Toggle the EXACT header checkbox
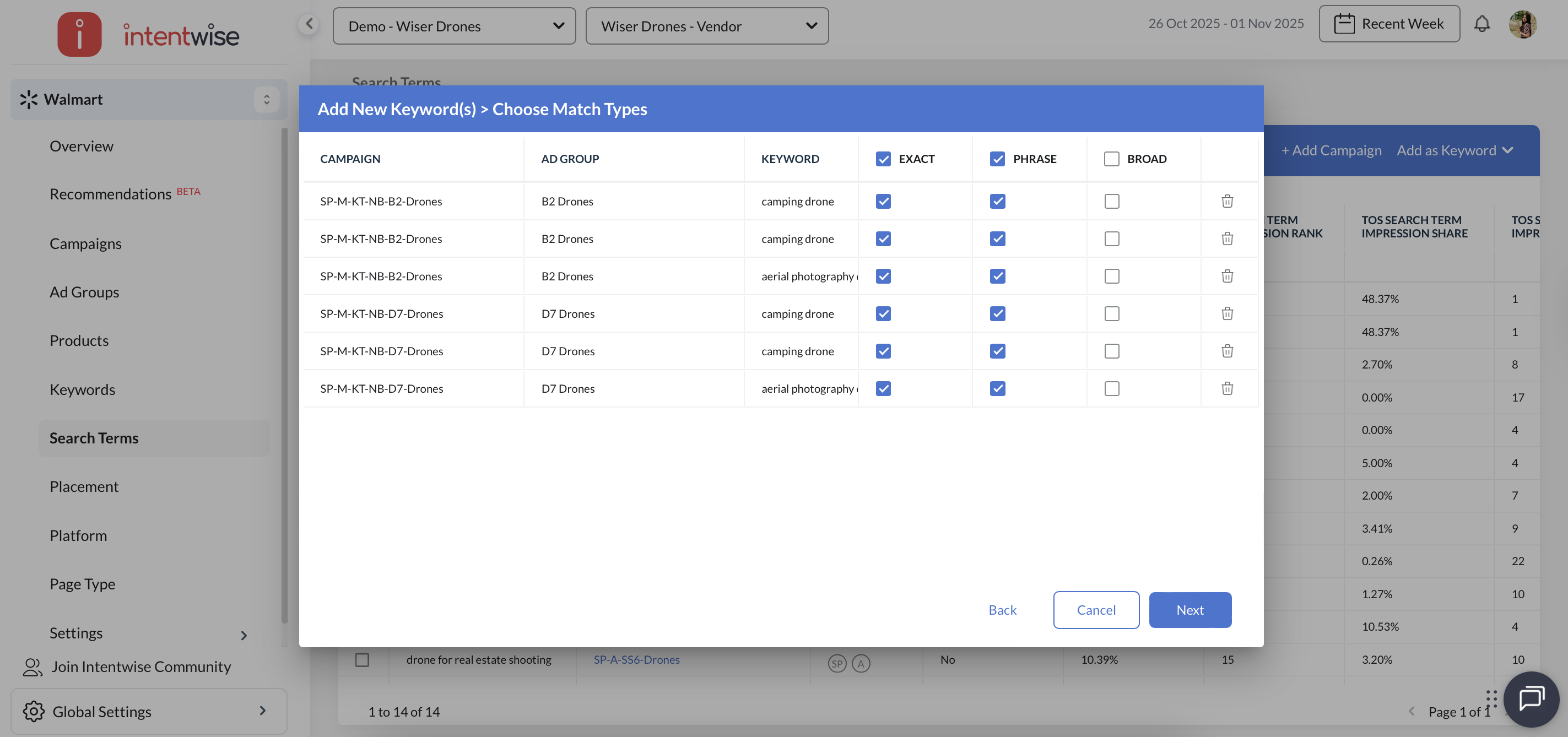 pos(883,159)
